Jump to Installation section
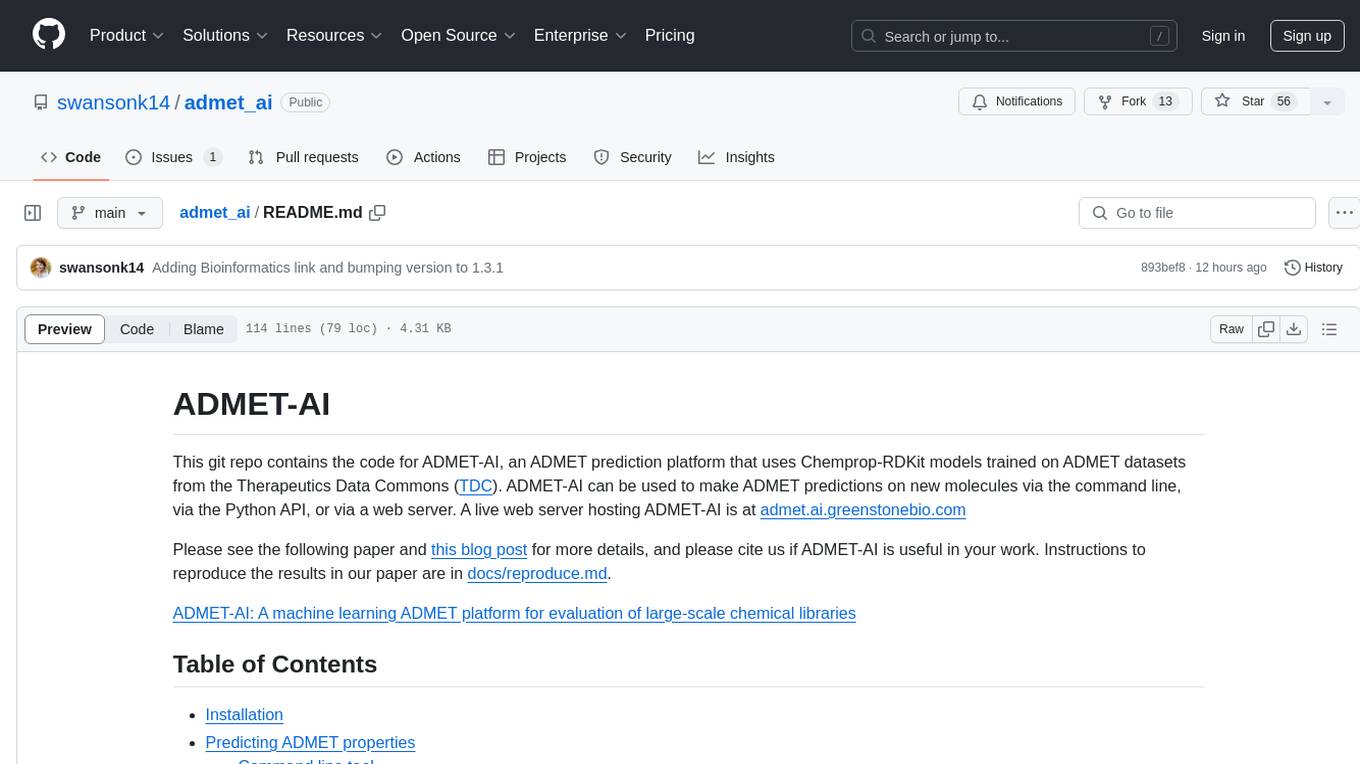 tap(244, 715)
